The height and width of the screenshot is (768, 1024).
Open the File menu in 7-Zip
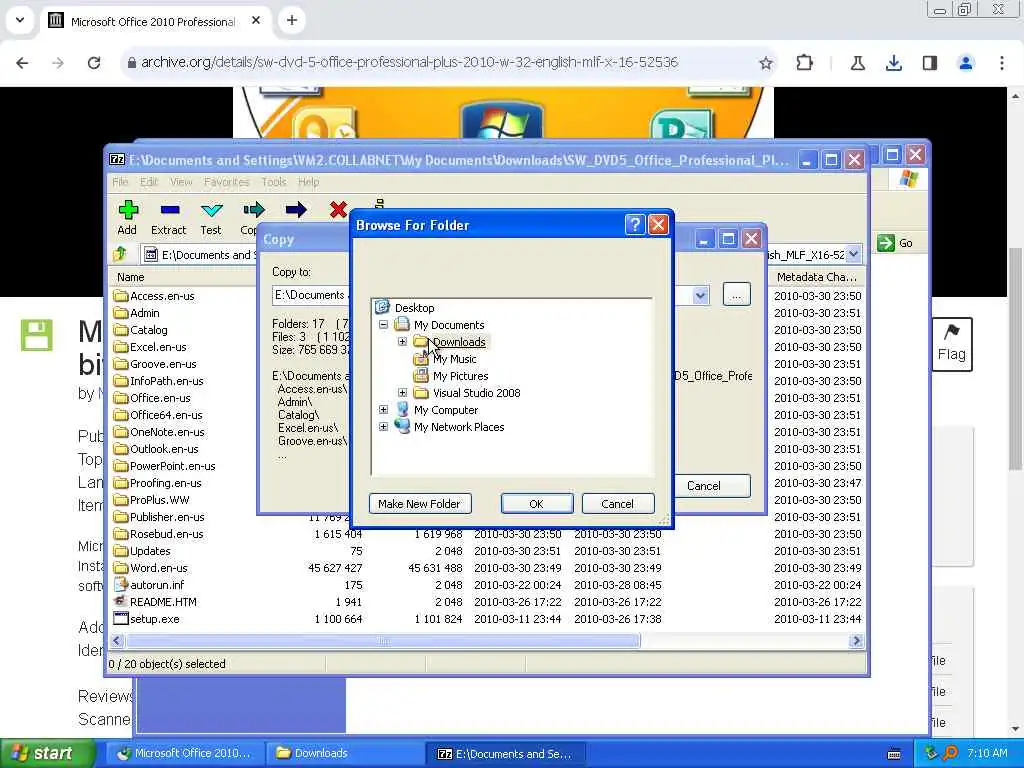pos(120,182)
